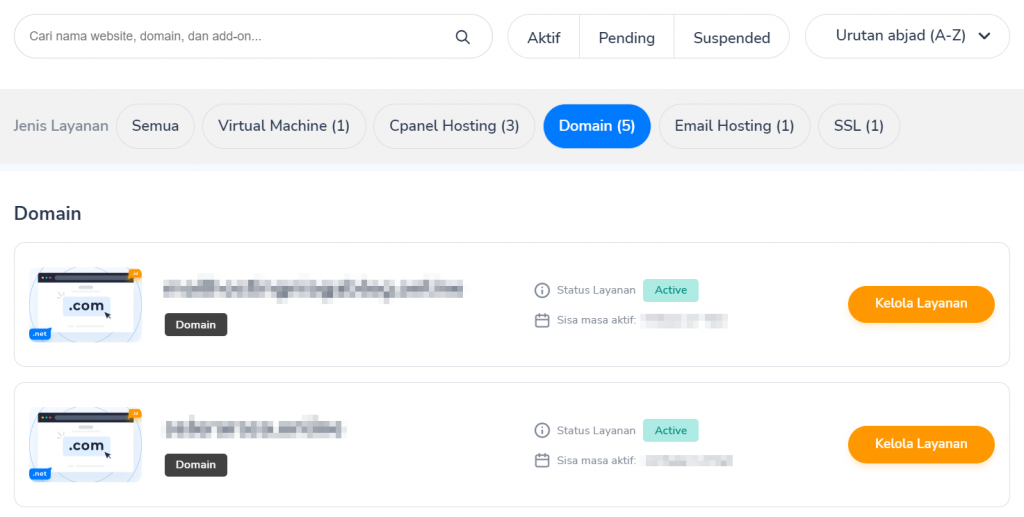Viewport: 1024px width, 517px height.
Task: Click info icon beside second Status Layanan
Action: [542, 430]
